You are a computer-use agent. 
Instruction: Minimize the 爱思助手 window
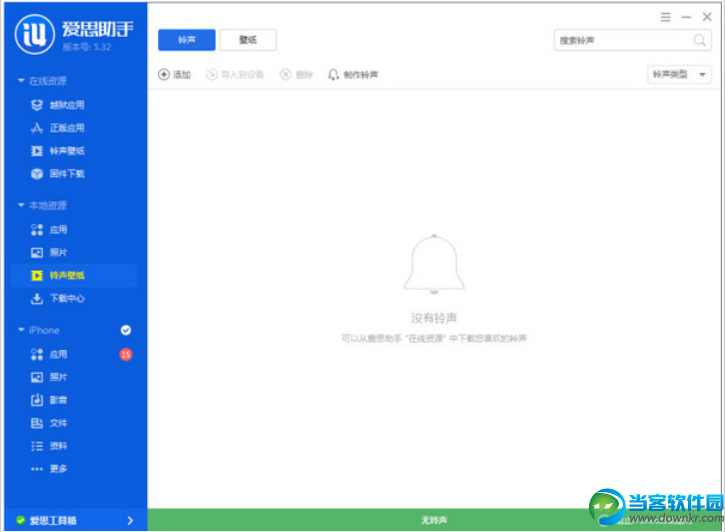pos(686,18)
